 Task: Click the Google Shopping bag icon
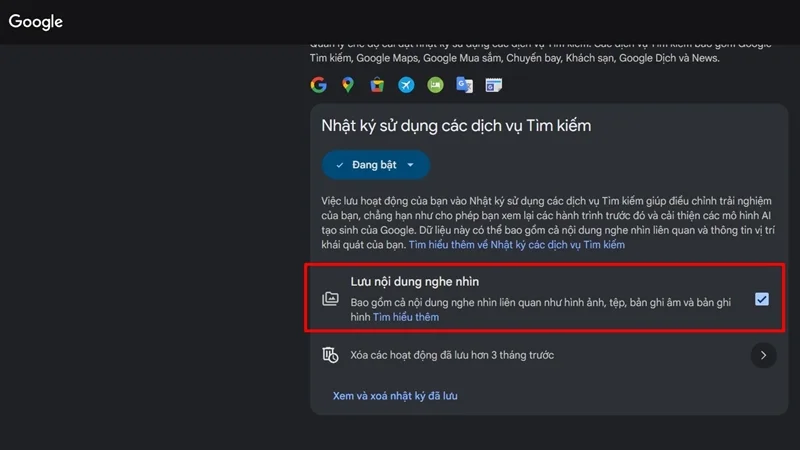click(x=377, y=85)
